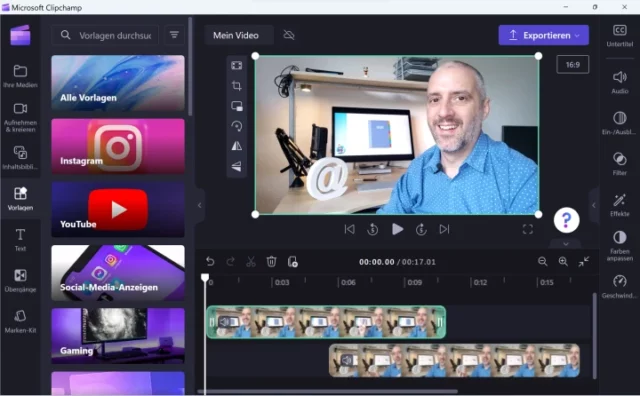Collapse the templates side panel
The width and height of the screenshot is (640, 396).
click(200, 205)
